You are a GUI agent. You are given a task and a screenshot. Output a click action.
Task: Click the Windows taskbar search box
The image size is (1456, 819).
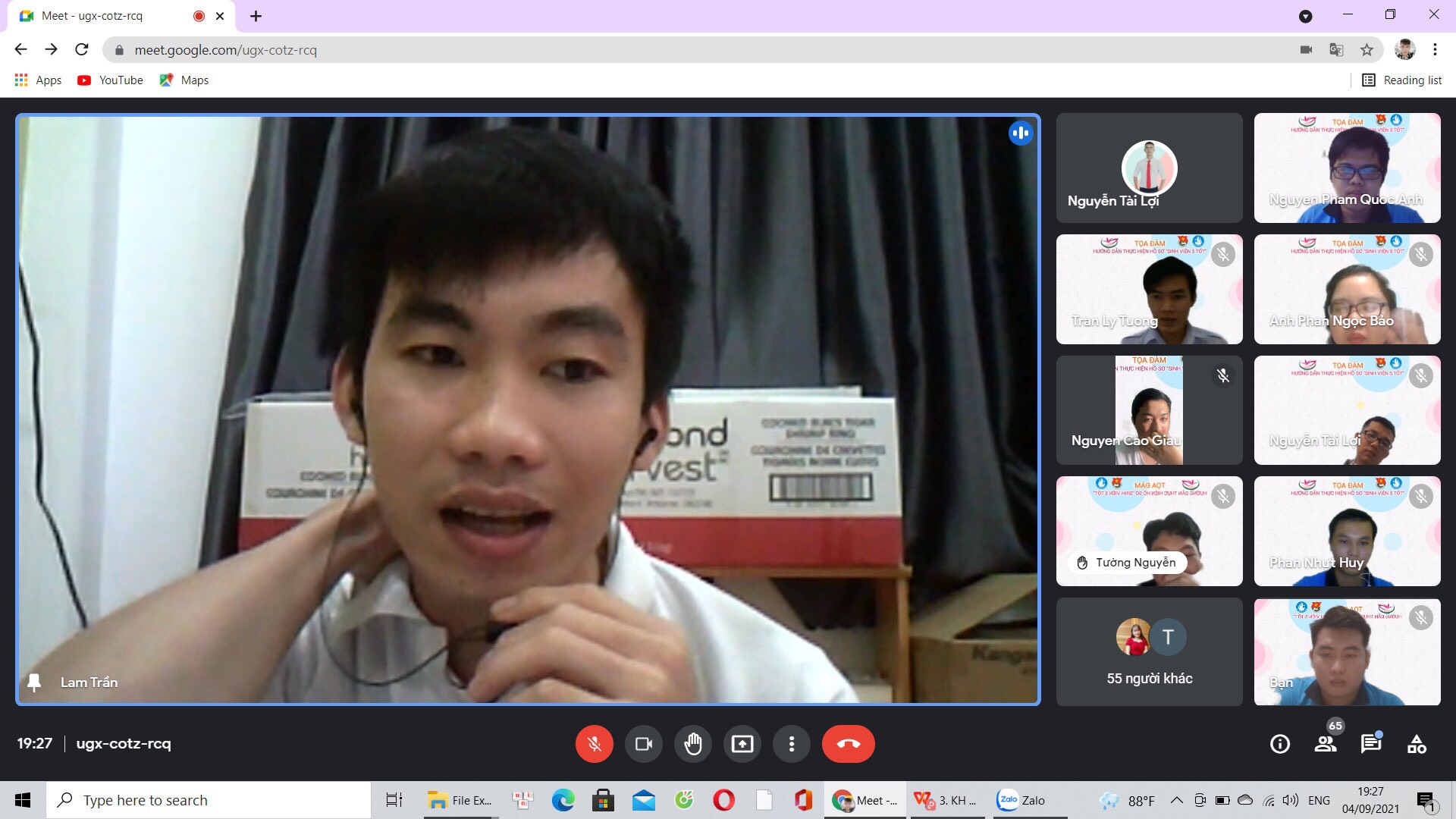click(x=209, y=800)
